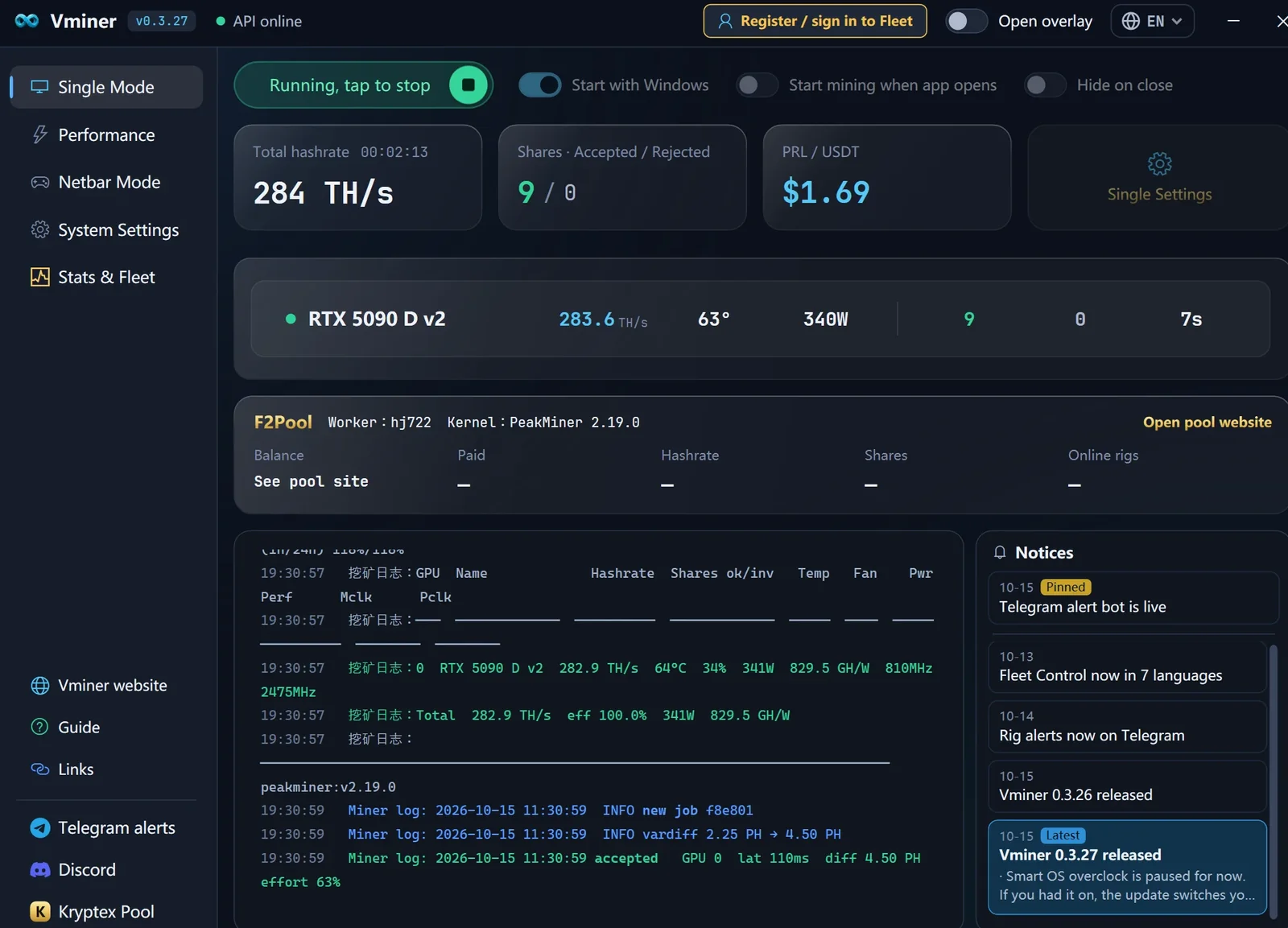Enable Start mining when app opens
The image size is (1288, 928).
pyautogui.click(x=757, y=85)
